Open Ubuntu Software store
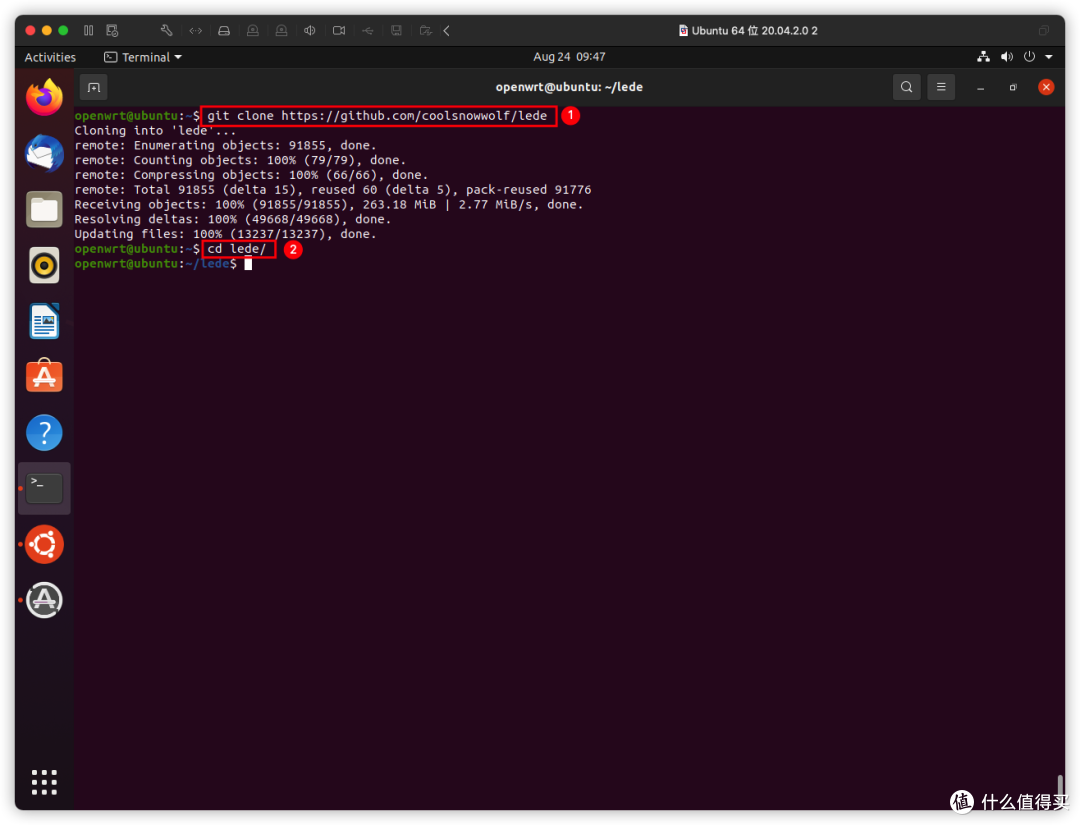1080x825 pixels. 44,377
